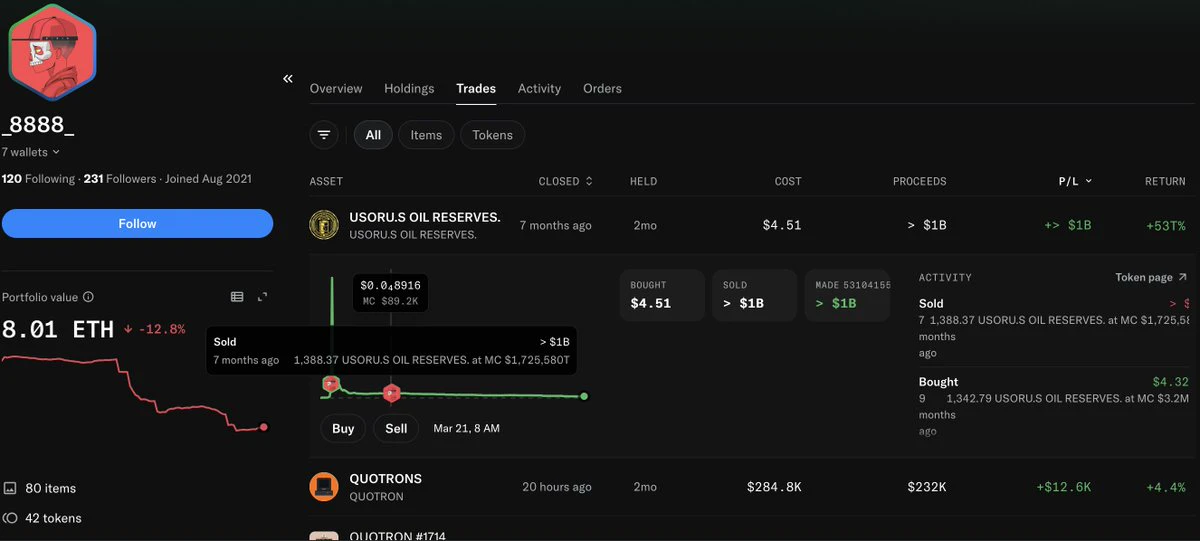The width and height of the screenshot is (1200, 541).
Task: Select the All filter chip
Action: tap(373, 135)
